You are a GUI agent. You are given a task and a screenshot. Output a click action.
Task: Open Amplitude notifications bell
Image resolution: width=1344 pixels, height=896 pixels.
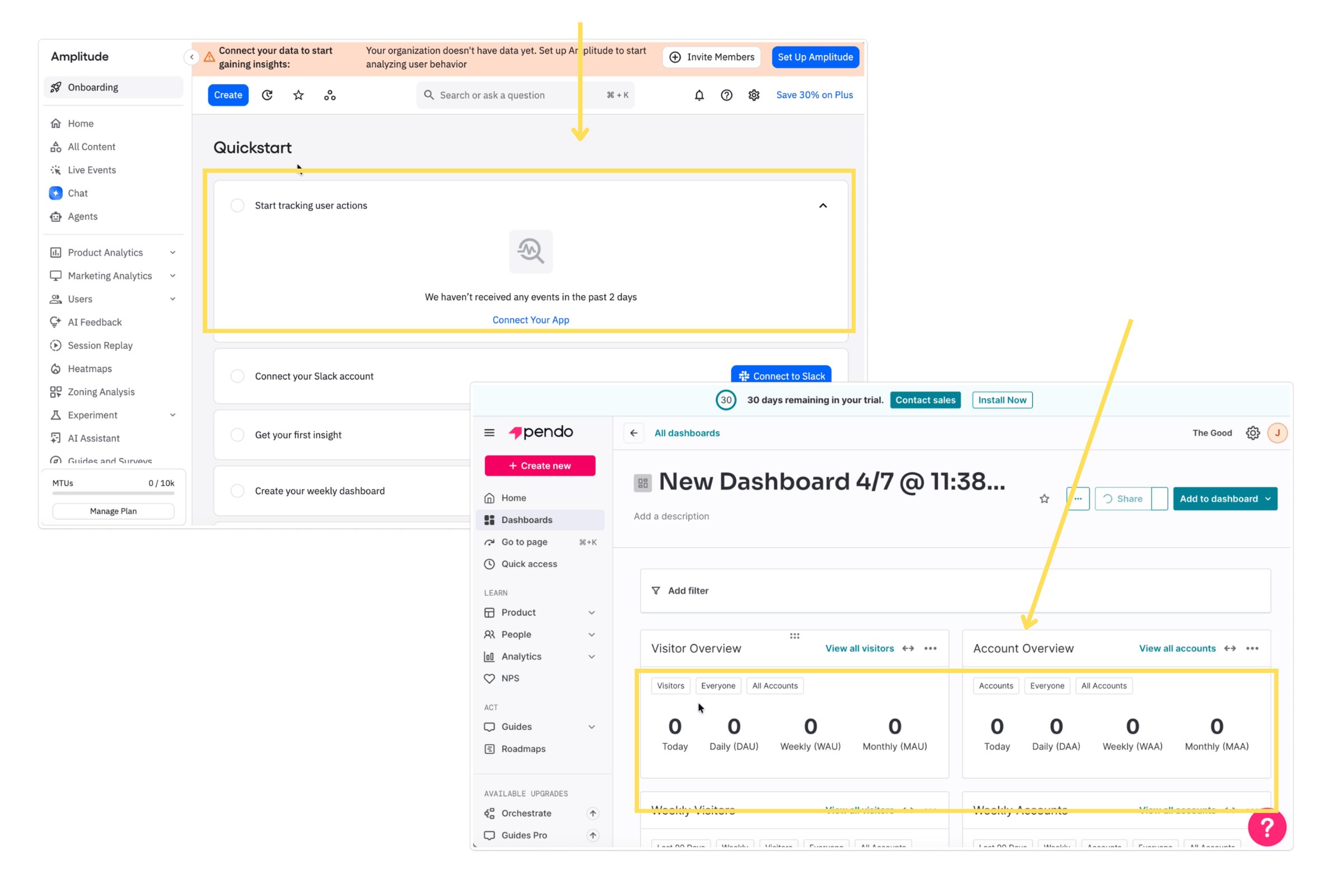(699, 95)
